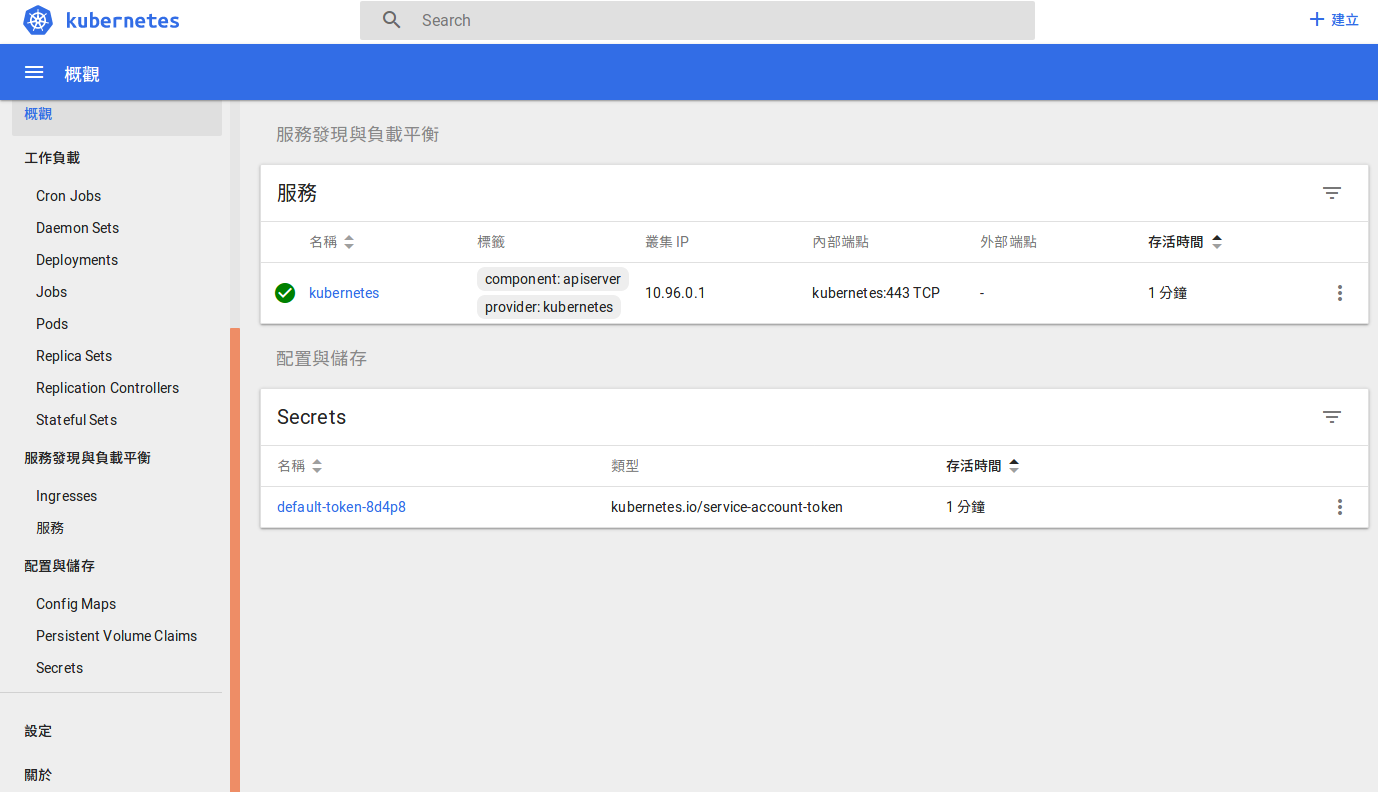Go to Replica Sets
This screenshot has width=1378, height=792.
click(74, 356)
